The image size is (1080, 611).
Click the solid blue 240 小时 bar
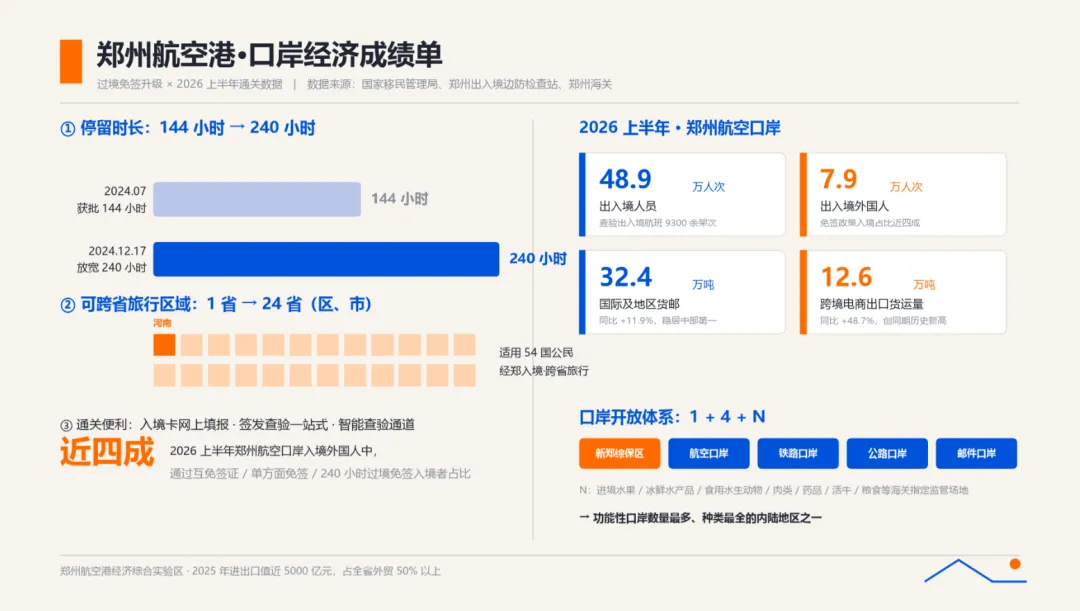(326, 259)
